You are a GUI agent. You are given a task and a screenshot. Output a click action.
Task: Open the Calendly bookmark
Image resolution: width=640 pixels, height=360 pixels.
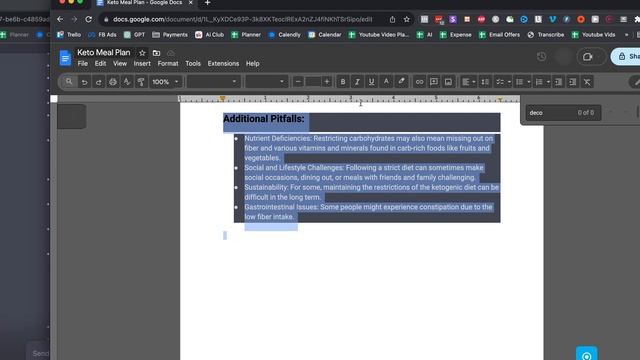coord(284,35)
